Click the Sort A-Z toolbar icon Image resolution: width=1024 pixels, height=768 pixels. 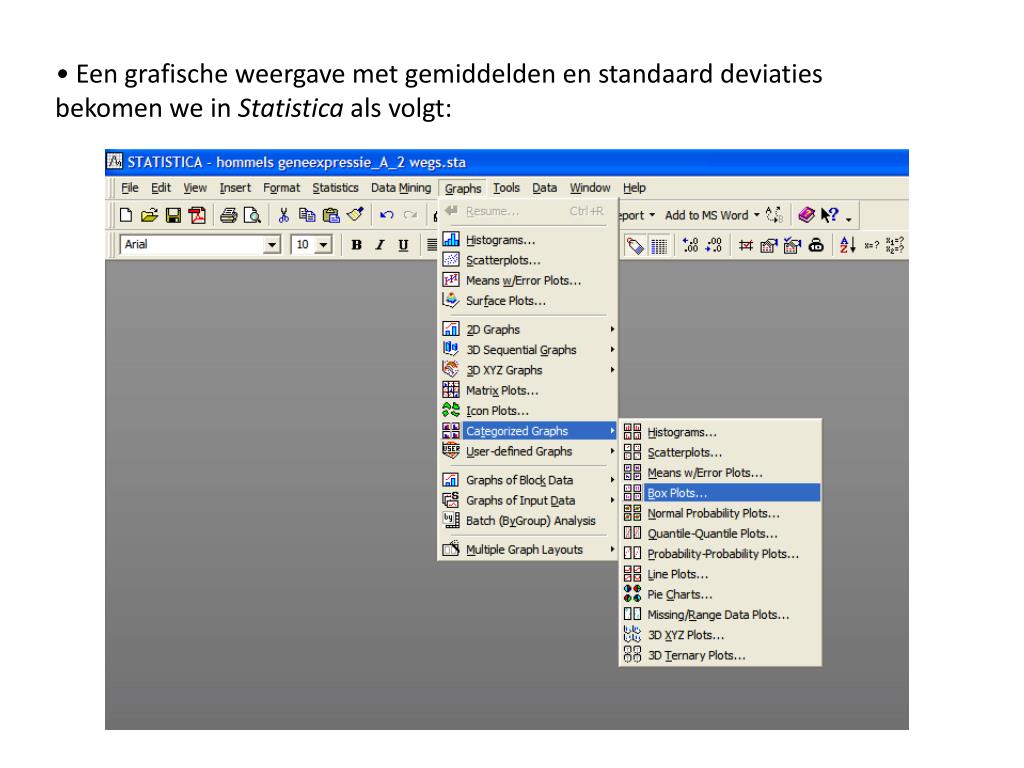(847, 245)
